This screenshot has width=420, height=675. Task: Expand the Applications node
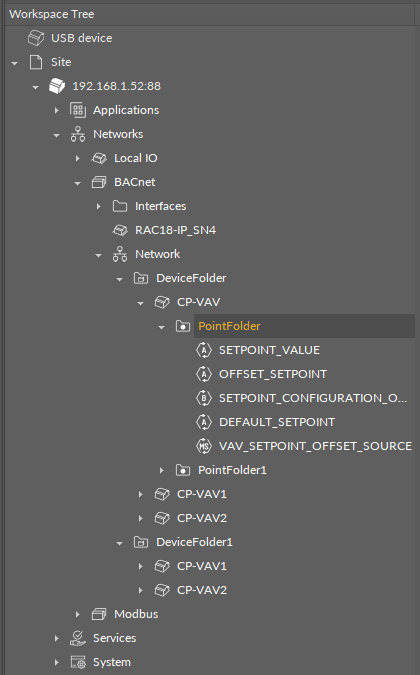click(x=57, y=110)
